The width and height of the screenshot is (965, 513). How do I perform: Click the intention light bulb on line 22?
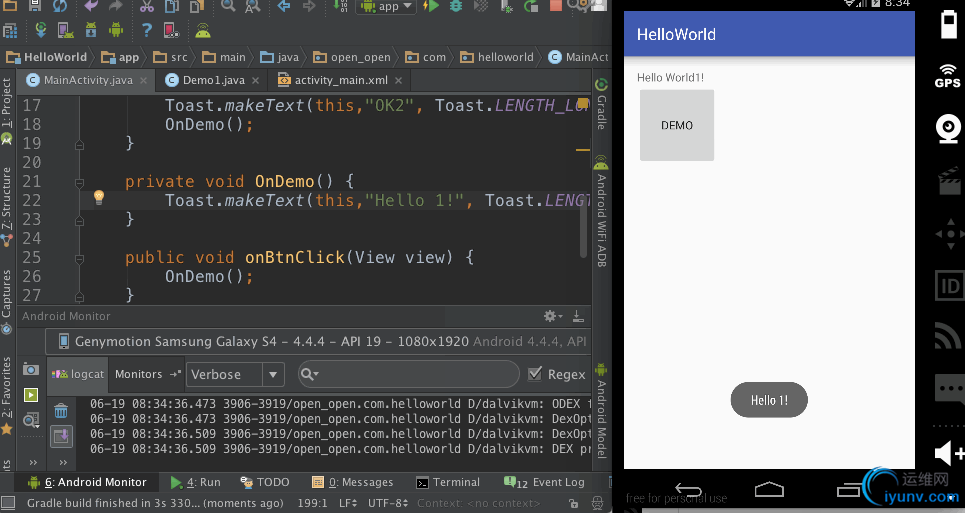(98, 197)
